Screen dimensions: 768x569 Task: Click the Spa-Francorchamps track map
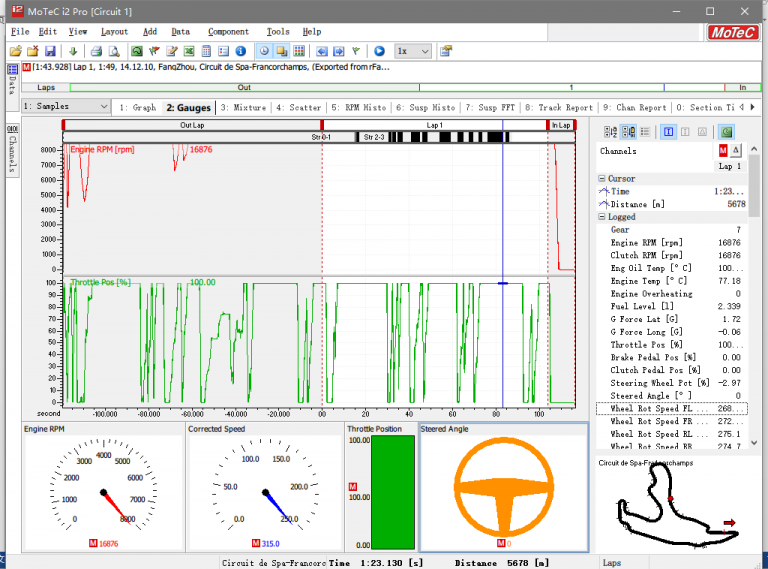pyautogui.click(x=678, y=504)
